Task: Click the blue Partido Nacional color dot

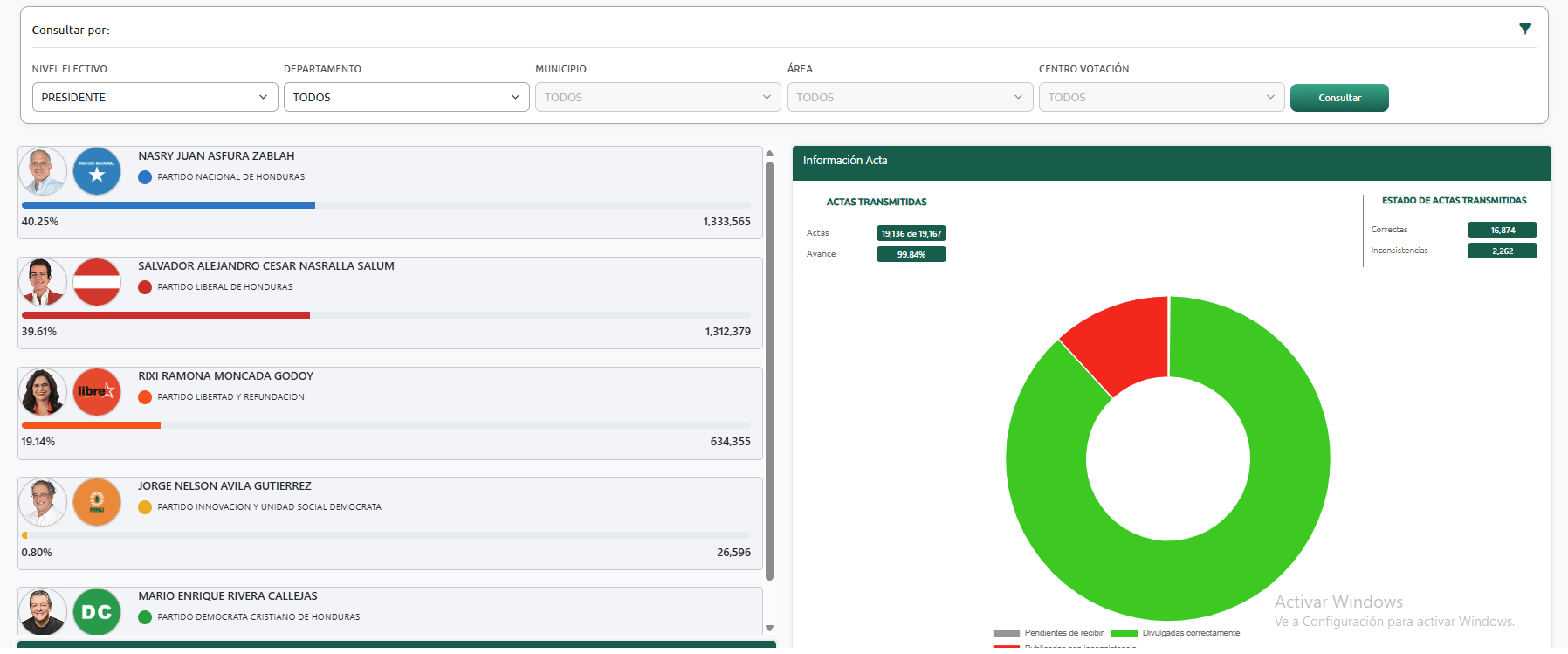Action: point(145,177)
